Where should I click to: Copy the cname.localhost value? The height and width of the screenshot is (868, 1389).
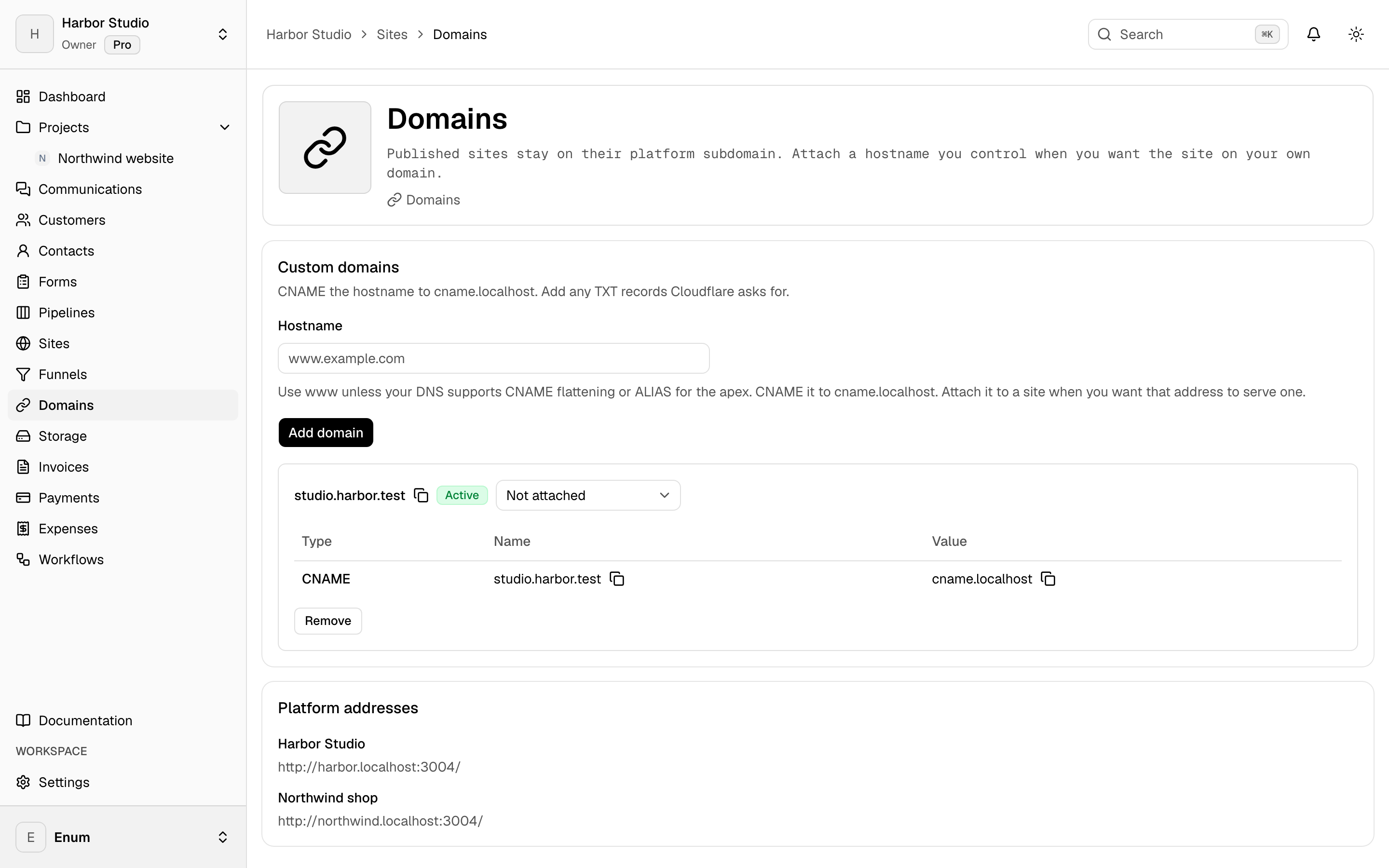pyautogui.click(x=1048, y=579)
